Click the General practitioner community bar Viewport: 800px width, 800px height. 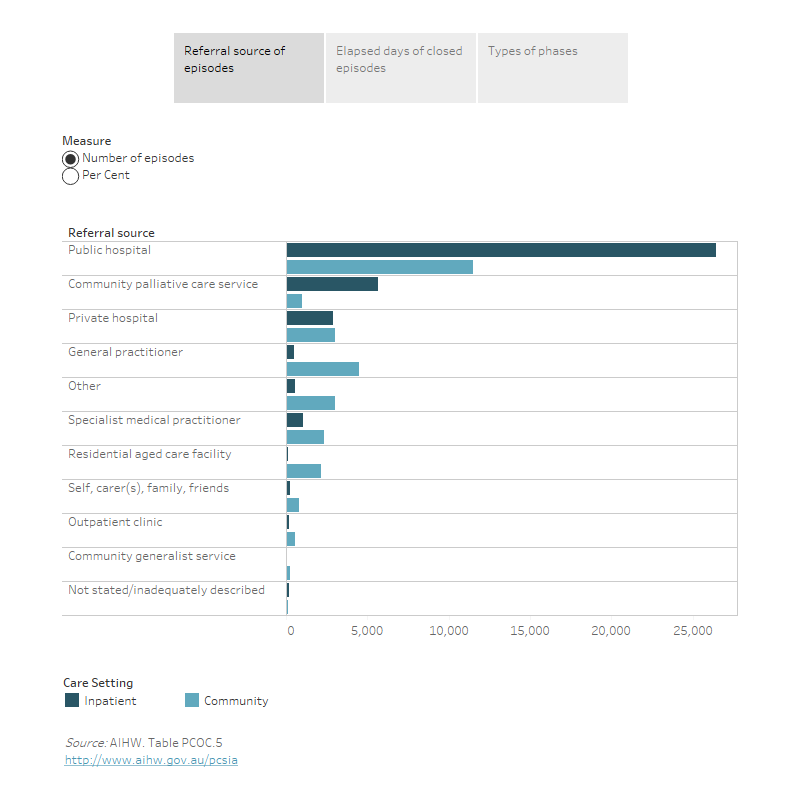tap(322, 369)
